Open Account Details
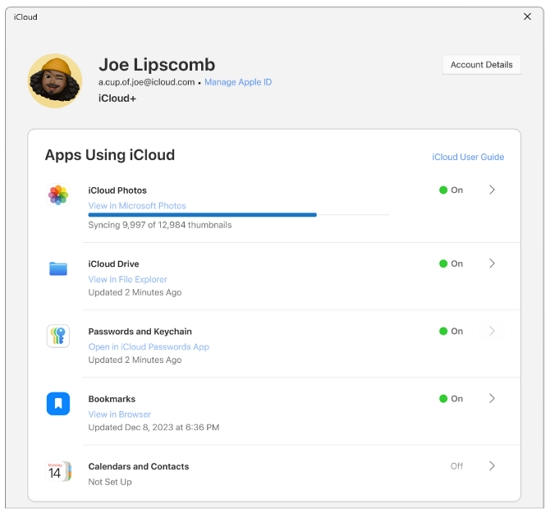Screen dimensions: 550x513 point(481,65)
